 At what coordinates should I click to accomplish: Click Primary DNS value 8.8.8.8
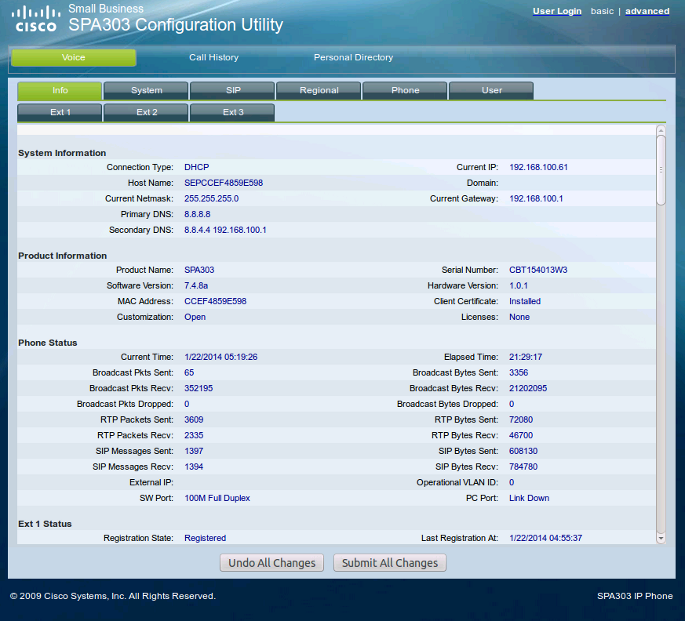197,214
